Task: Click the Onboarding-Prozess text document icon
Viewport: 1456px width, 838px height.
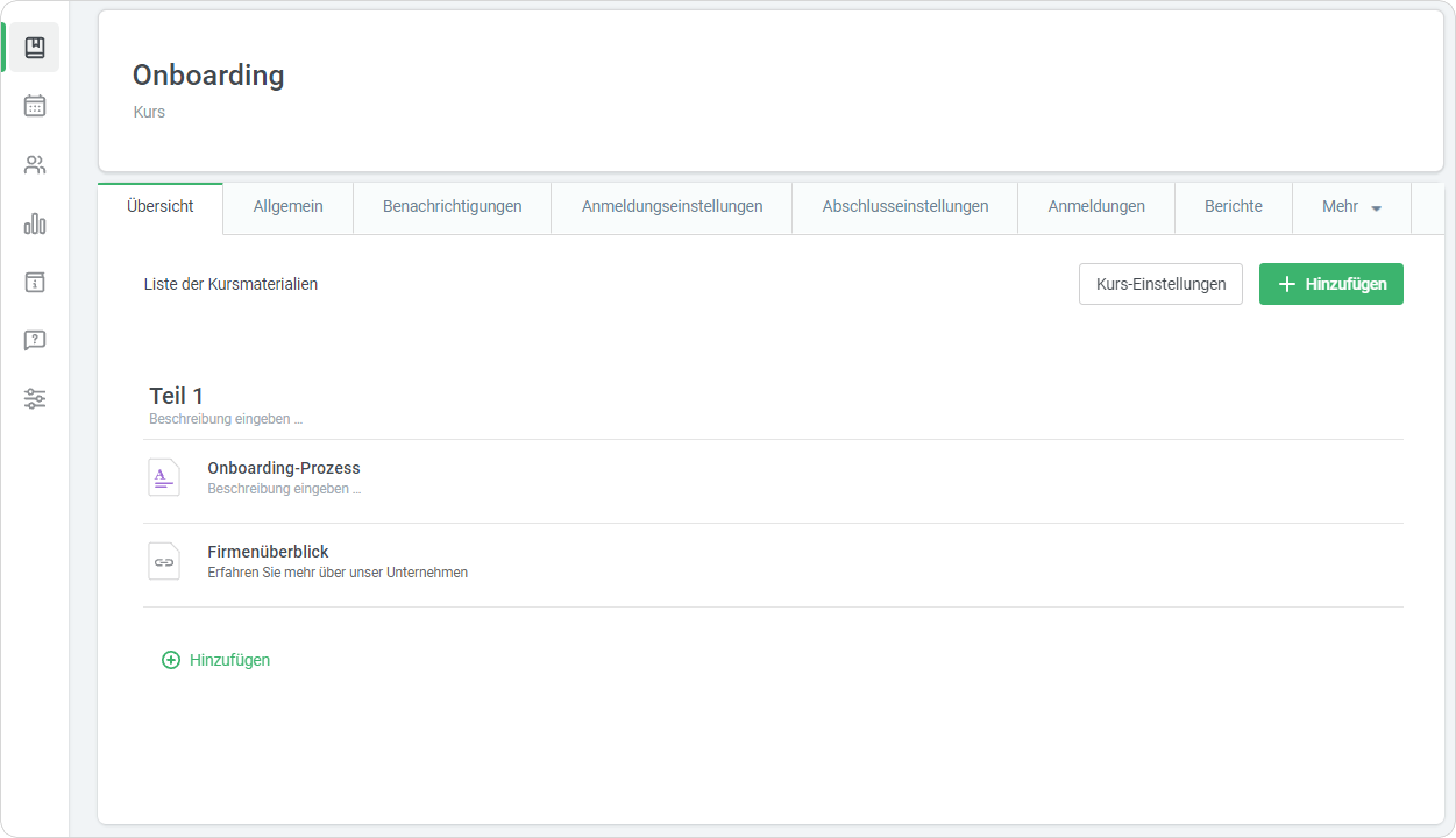Action: tap(164, 477)
